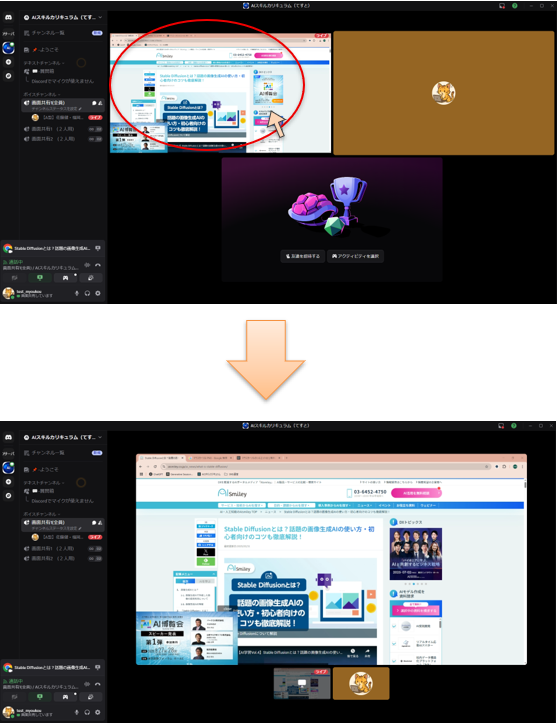Open Discord home icon in upper screenshot
Image resolution: width=557 pixels, height=724 pixels.
click(x=8, y=18)
